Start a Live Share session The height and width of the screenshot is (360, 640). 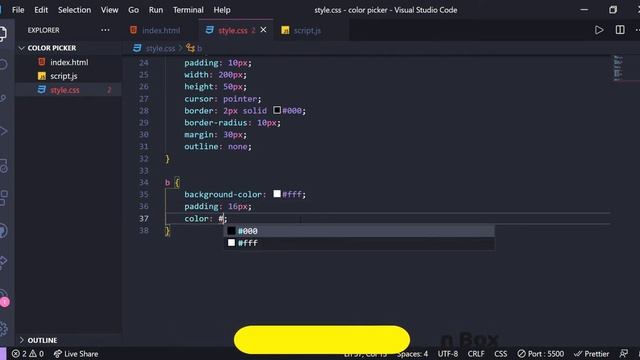pos(76,354)
